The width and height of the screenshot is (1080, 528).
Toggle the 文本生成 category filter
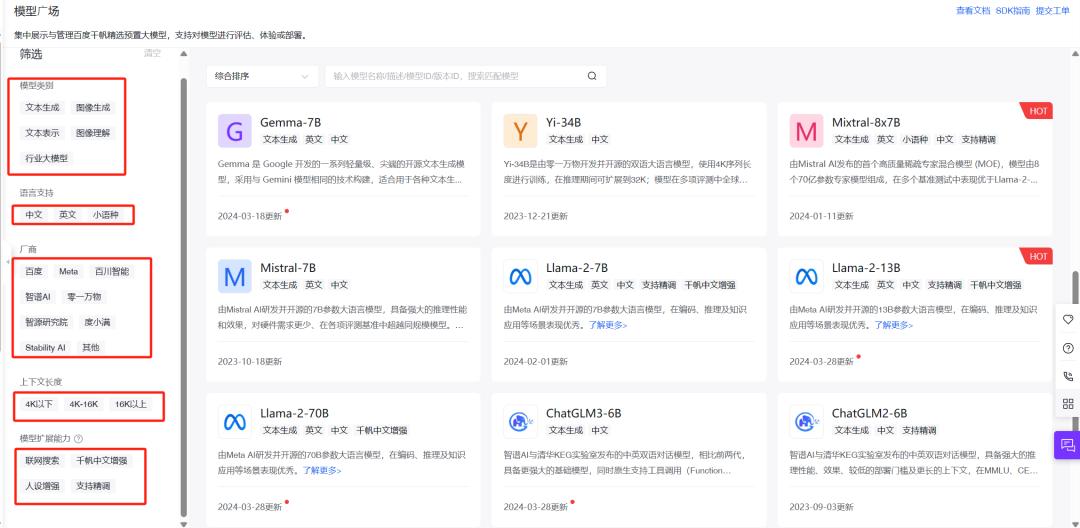[x=42, y=107]
